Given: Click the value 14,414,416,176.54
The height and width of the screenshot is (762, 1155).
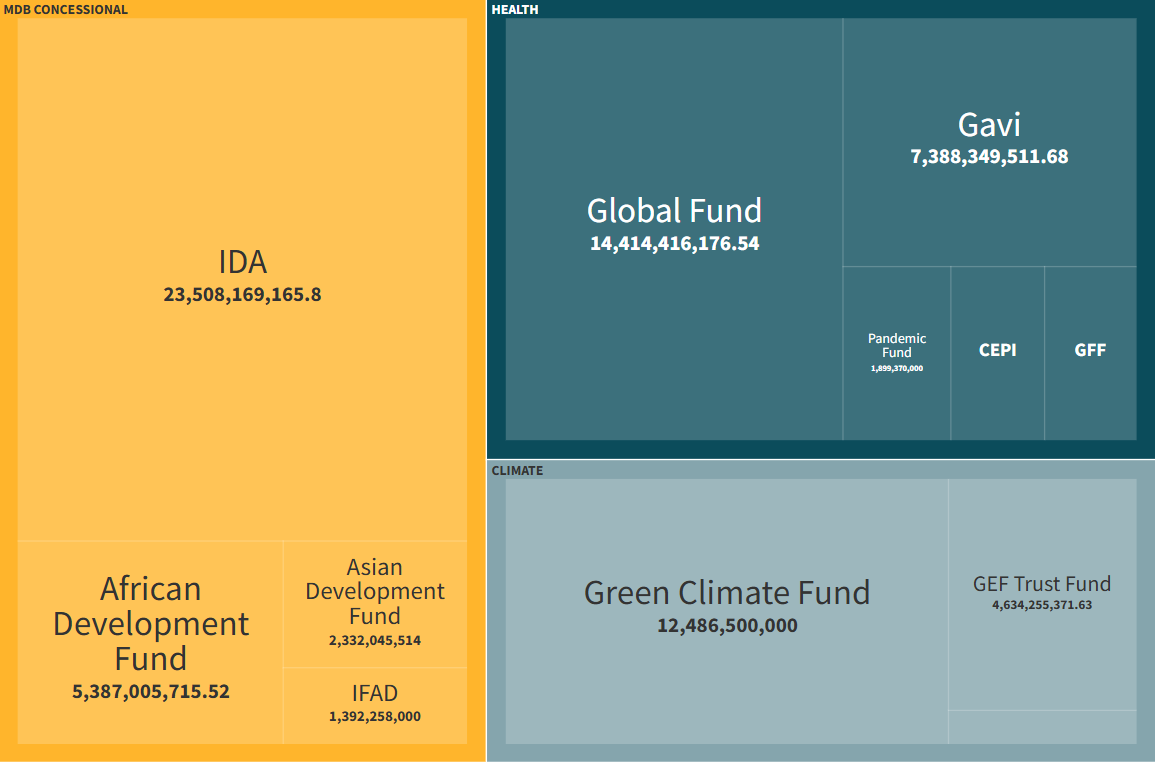Looking at the screenshot, I should [674, 244].
